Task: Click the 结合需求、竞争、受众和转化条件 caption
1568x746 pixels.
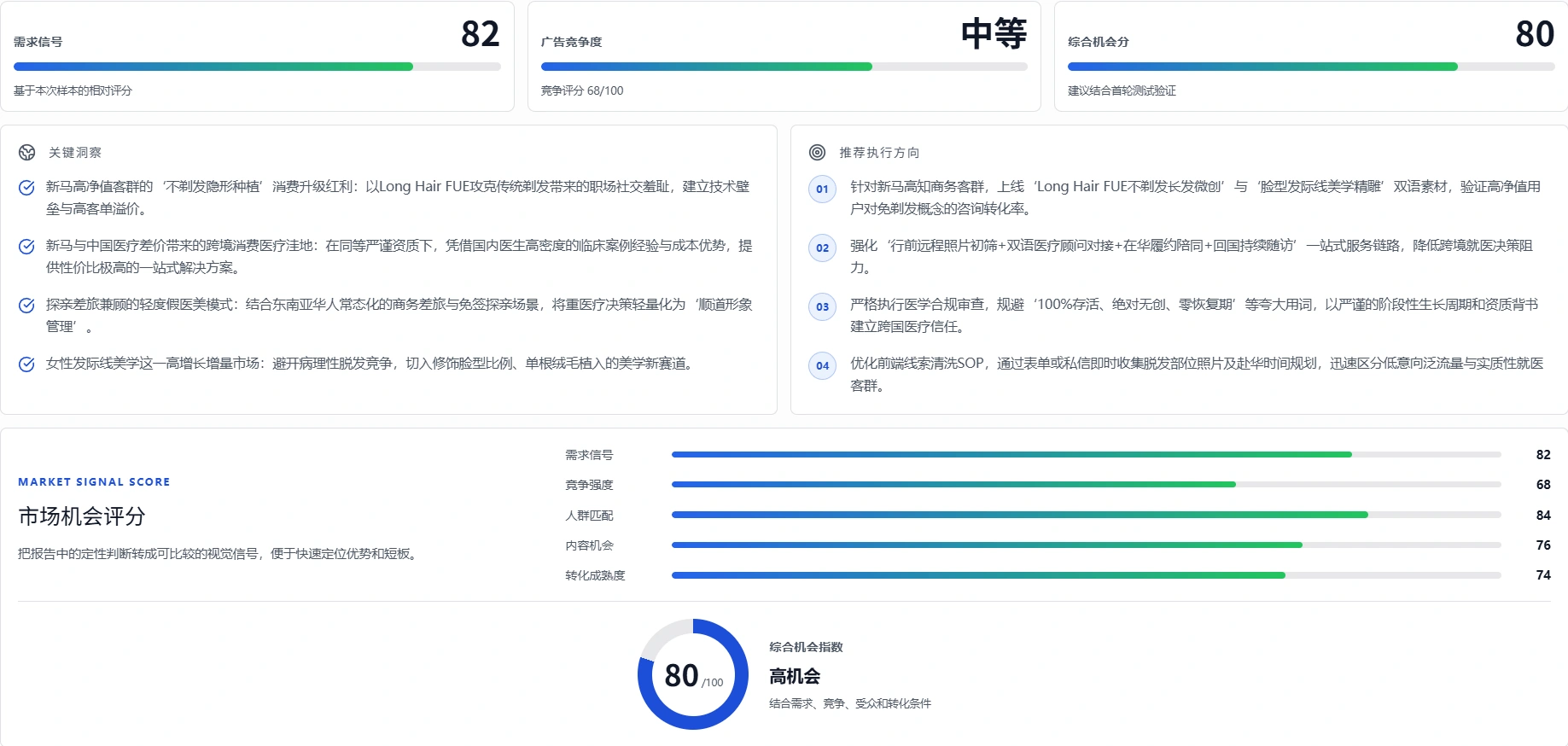Action: [850, 703]
